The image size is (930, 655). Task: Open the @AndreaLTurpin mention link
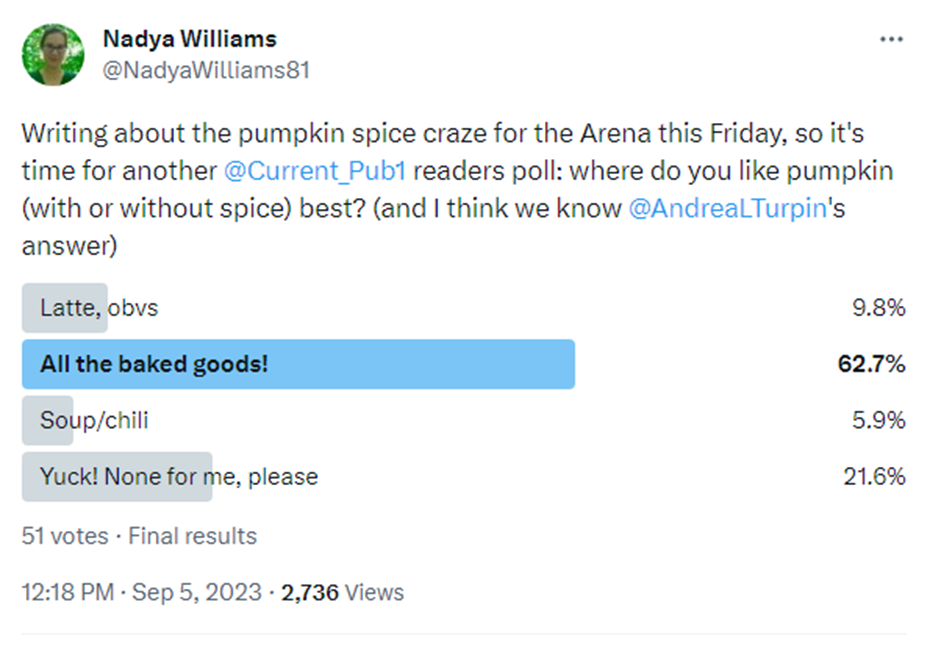(x=727, y=208)
